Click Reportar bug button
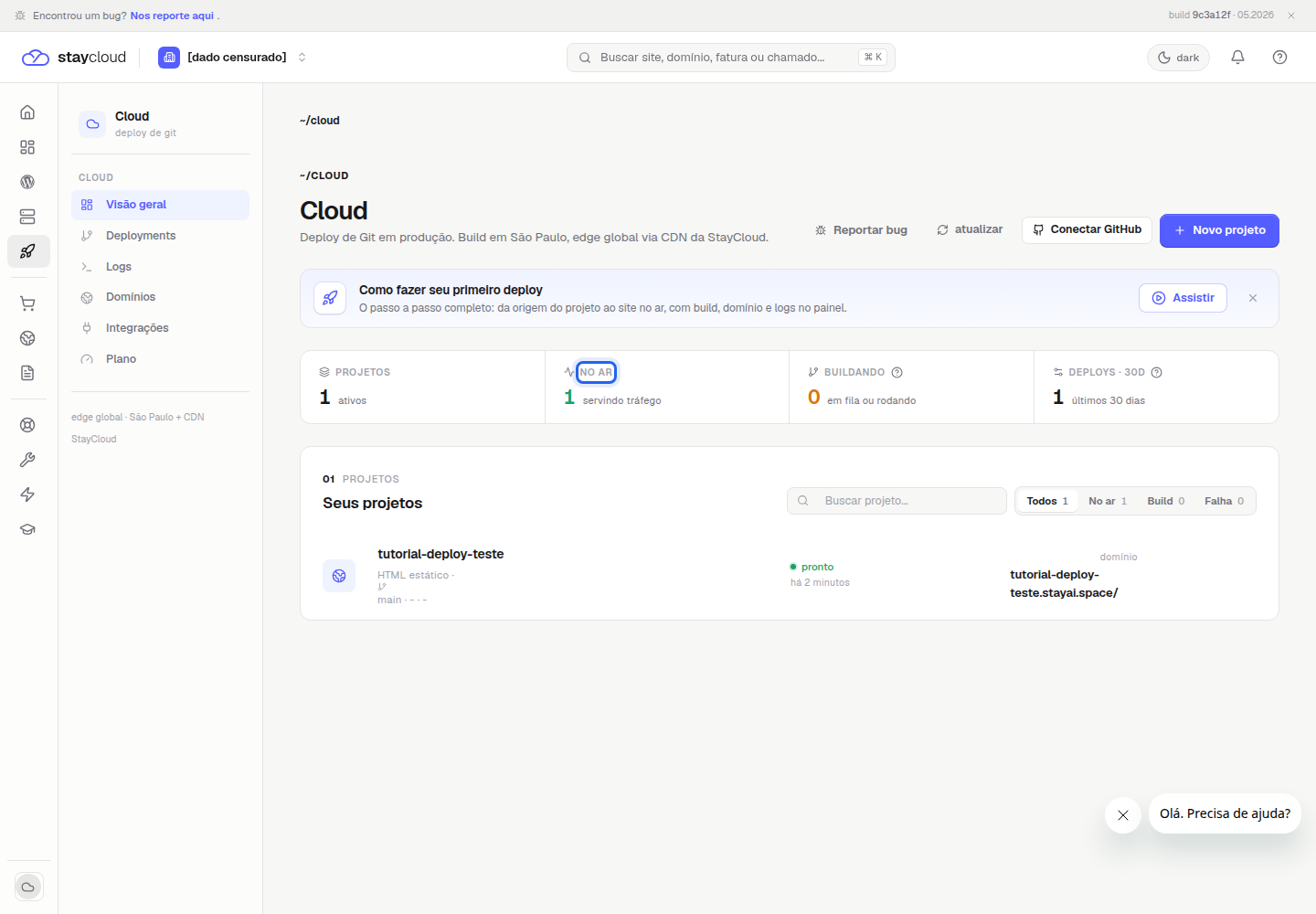 pyautogui.click(x=861, y=230)
